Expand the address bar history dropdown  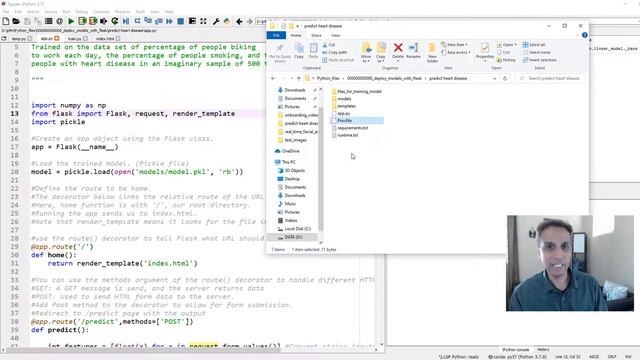pyautogui.click(x=494, y=78)
